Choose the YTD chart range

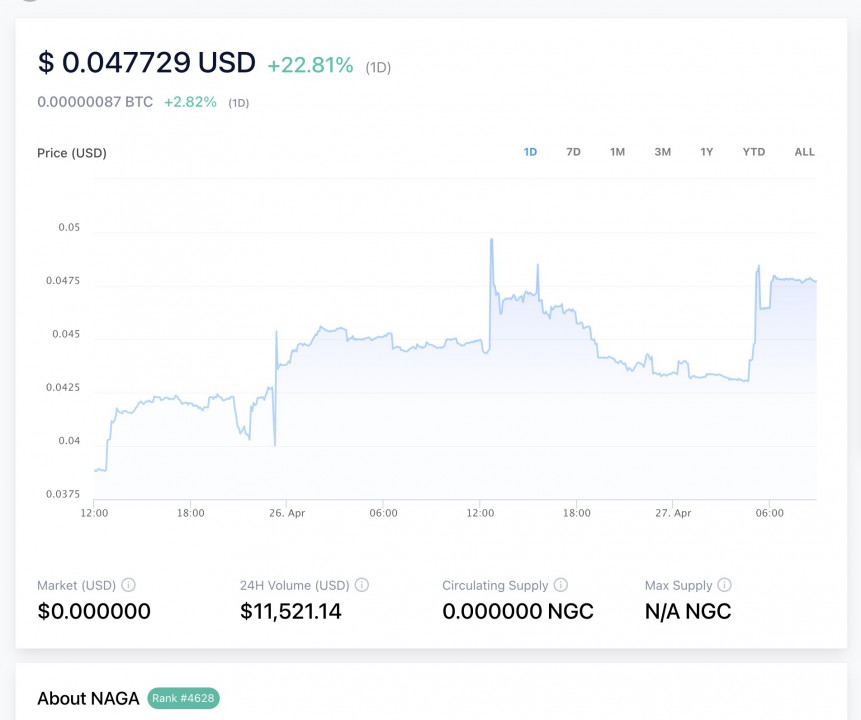pos(753,152)
